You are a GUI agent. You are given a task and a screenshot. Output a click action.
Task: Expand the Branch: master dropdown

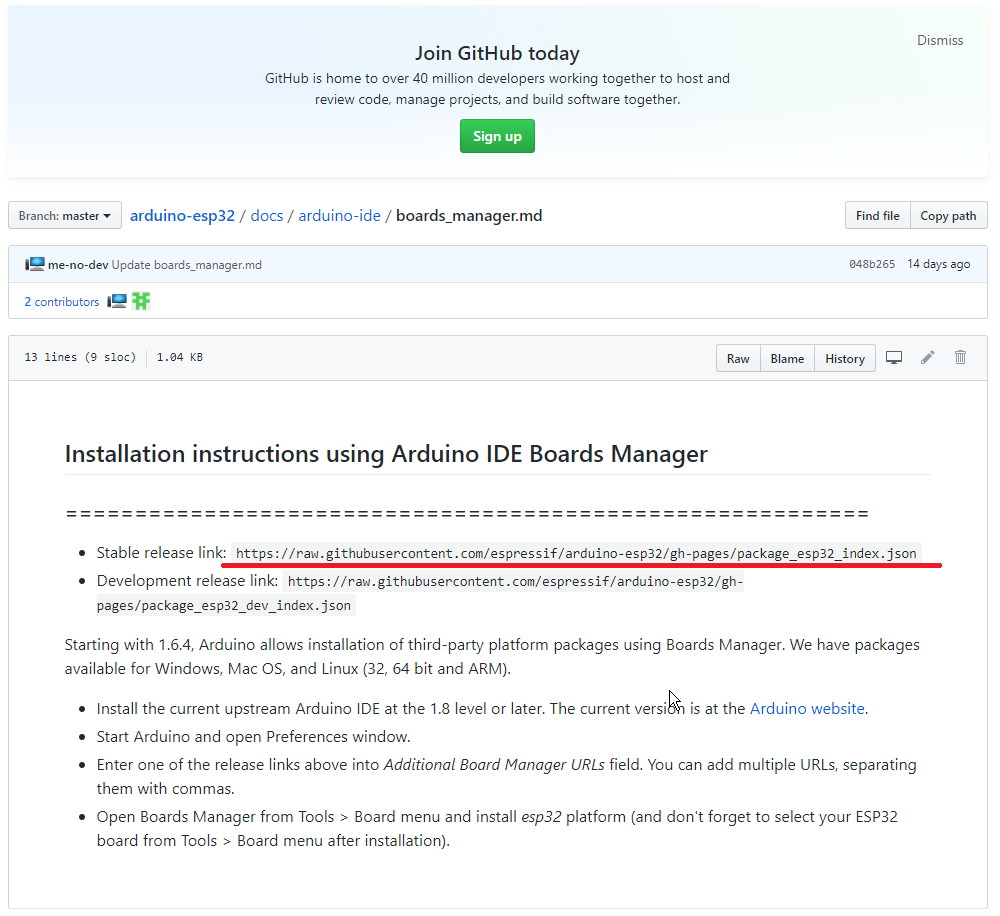65,216
